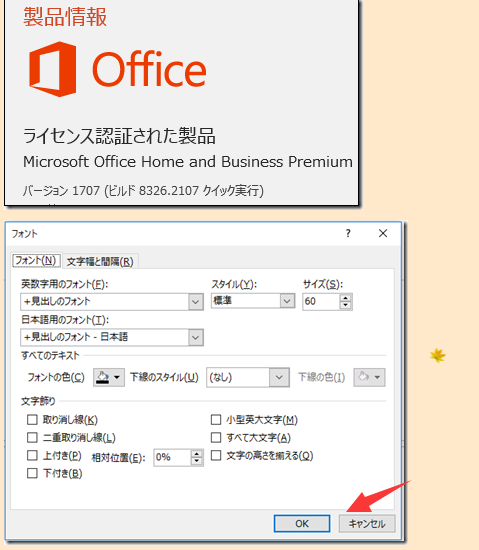Increase 相対位置 percentage with up arrow
Viewport: 479px width, 550px height.
tap(197, 454)
